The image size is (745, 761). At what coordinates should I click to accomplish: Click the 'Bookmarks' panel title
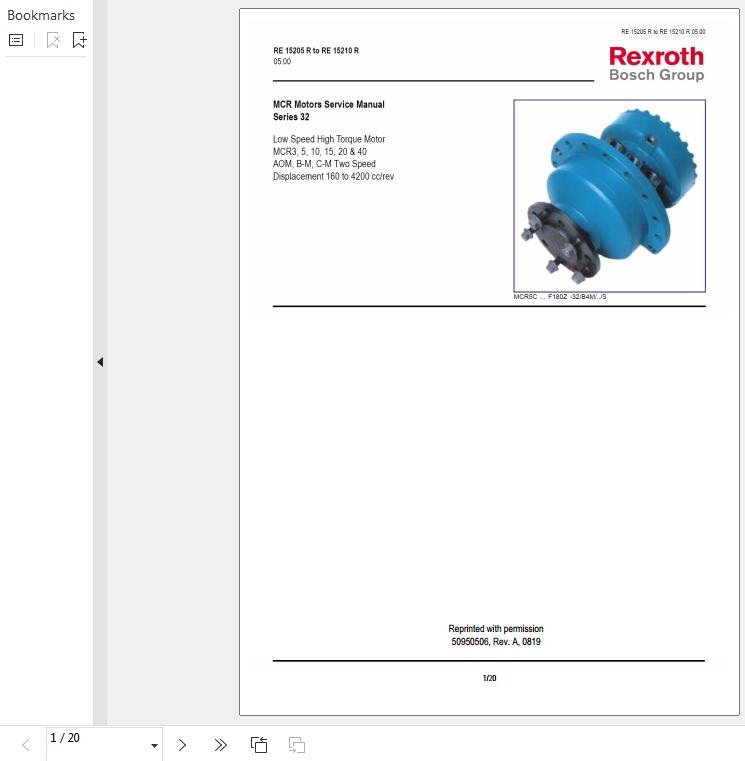(41, 16)
